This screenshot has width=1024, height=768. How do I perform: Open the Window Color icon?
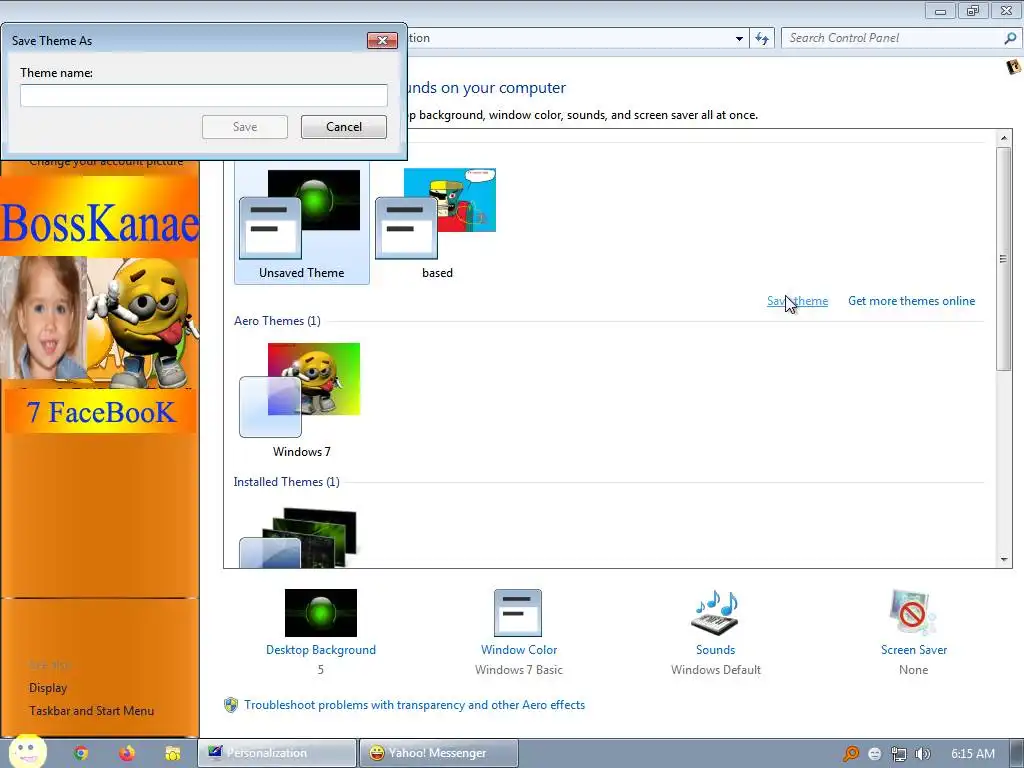click(x=518, y=613)
